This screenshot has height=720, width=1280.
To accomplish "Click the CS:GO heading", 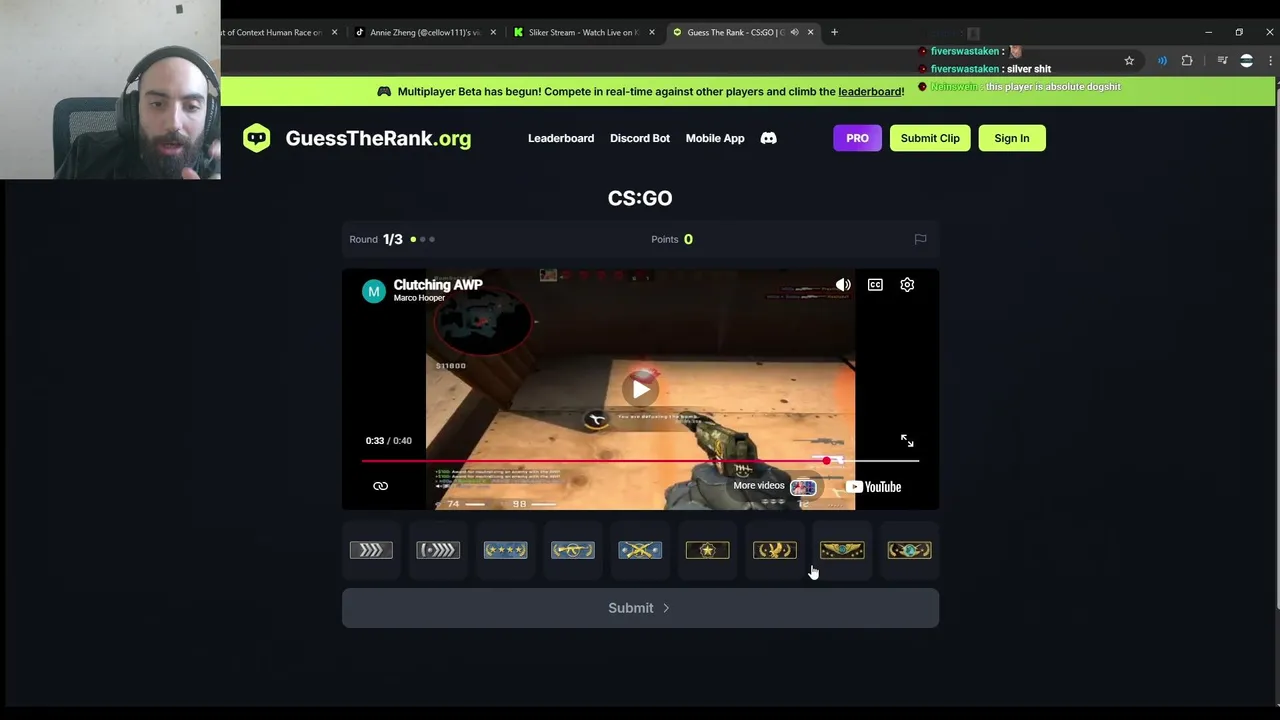I will point(640,198).
